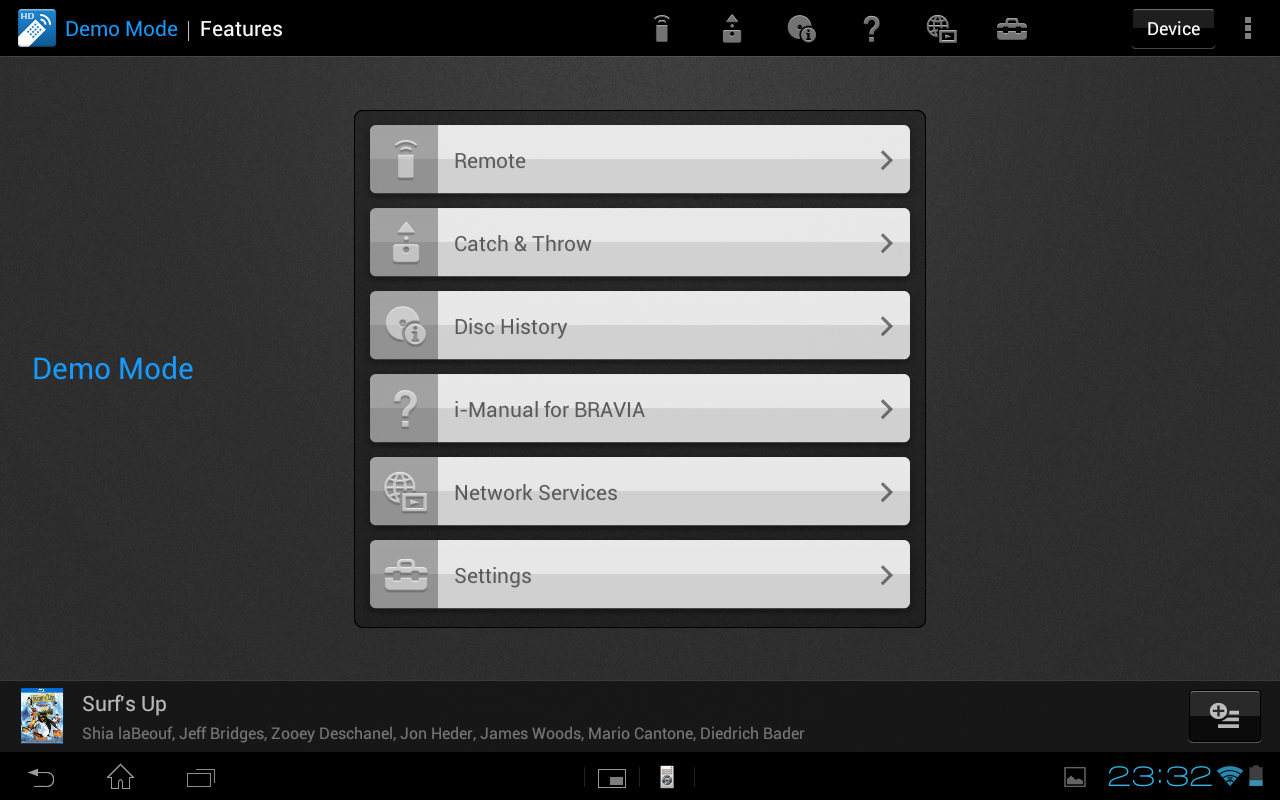Open the picture notification icon
The width and height of the screenshot is (1280, 800).
[1075, 777]
